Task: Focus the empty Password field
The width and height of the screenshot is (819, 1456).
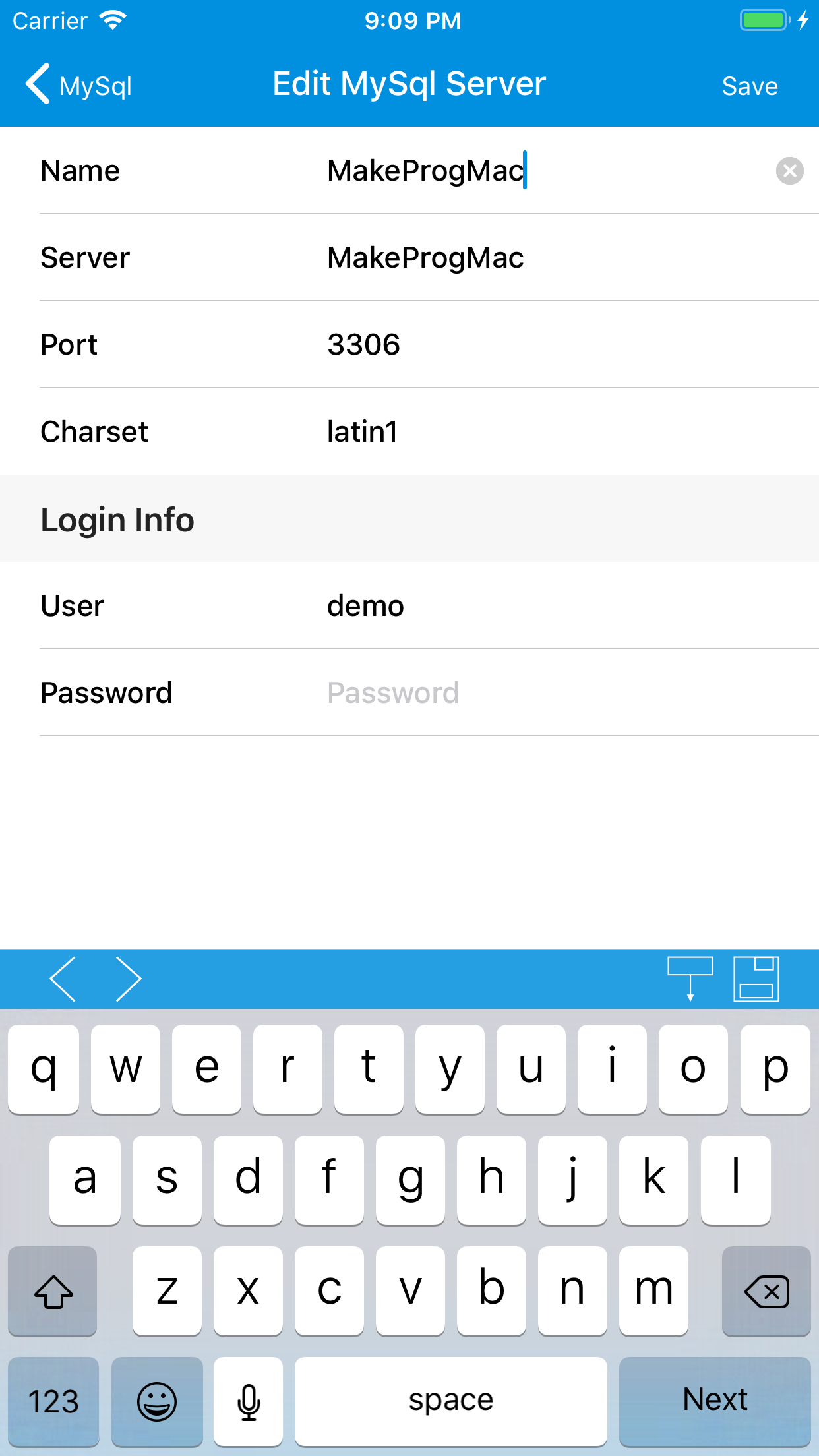Action: tap(393, 693)
